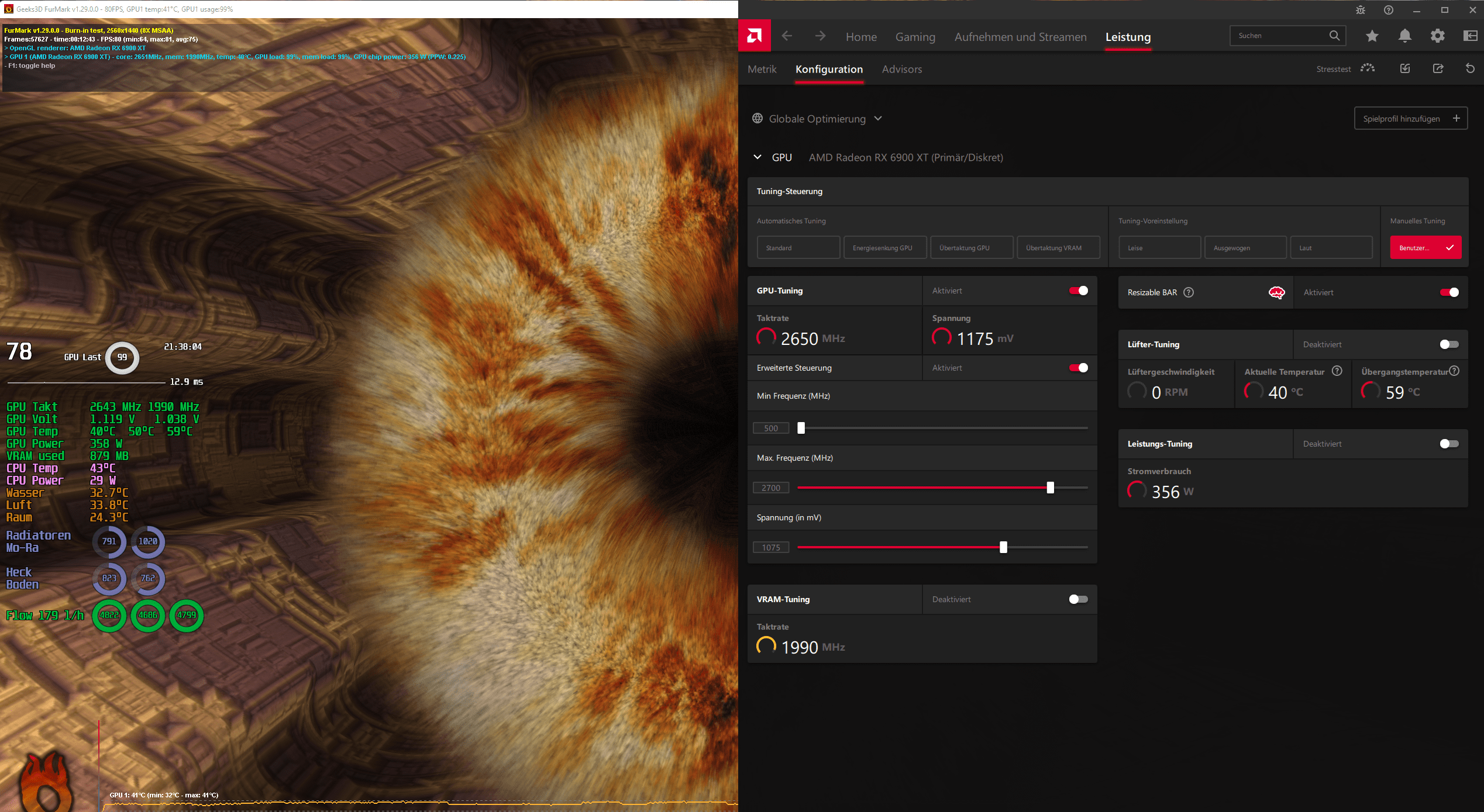The height and width of the screenshot is (812, 1484).
Task: Click the globe icon at Globale Optimierung
Action: 758,119
